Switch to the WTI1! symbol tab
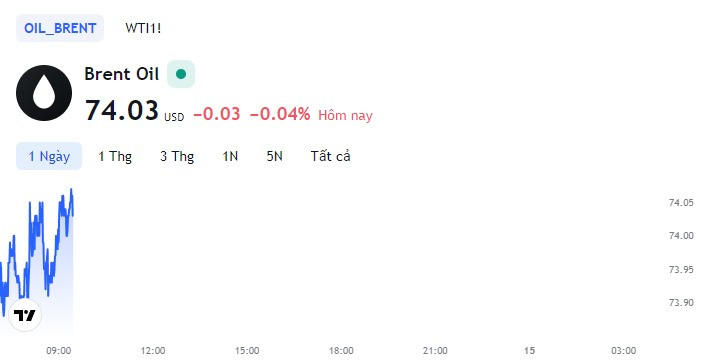Image resolution: width=702 pixels, height=361 pixels. pos(143,28)
